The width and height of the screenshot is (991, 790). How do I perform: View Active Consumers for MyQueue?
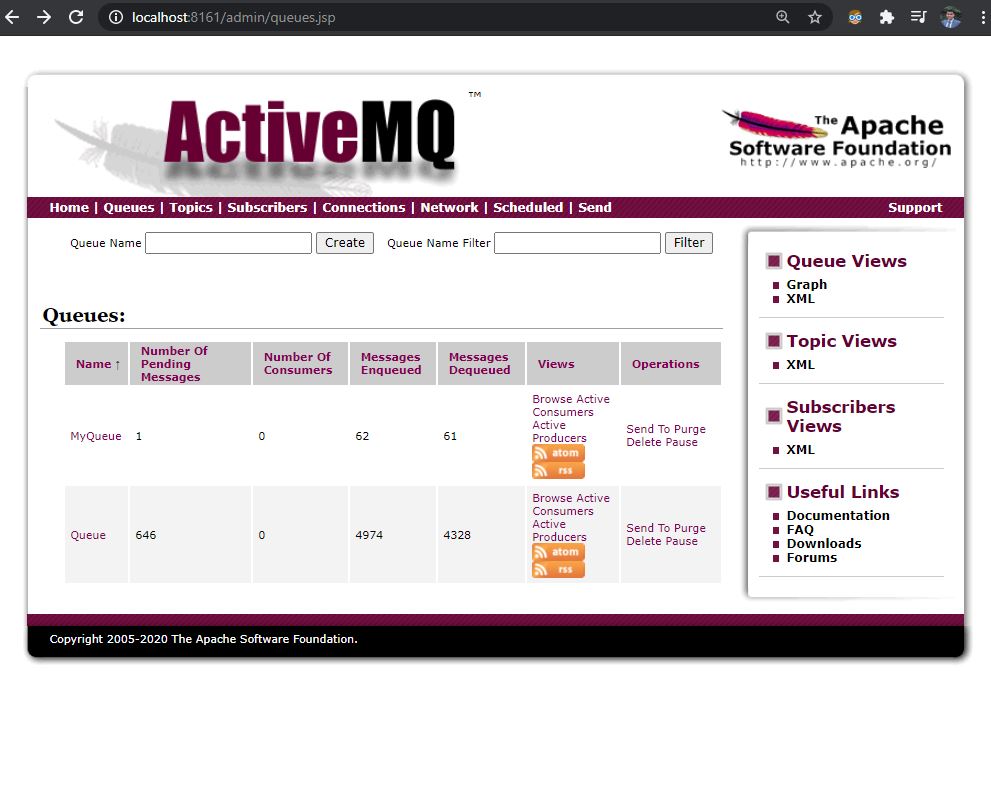(571, 405)
